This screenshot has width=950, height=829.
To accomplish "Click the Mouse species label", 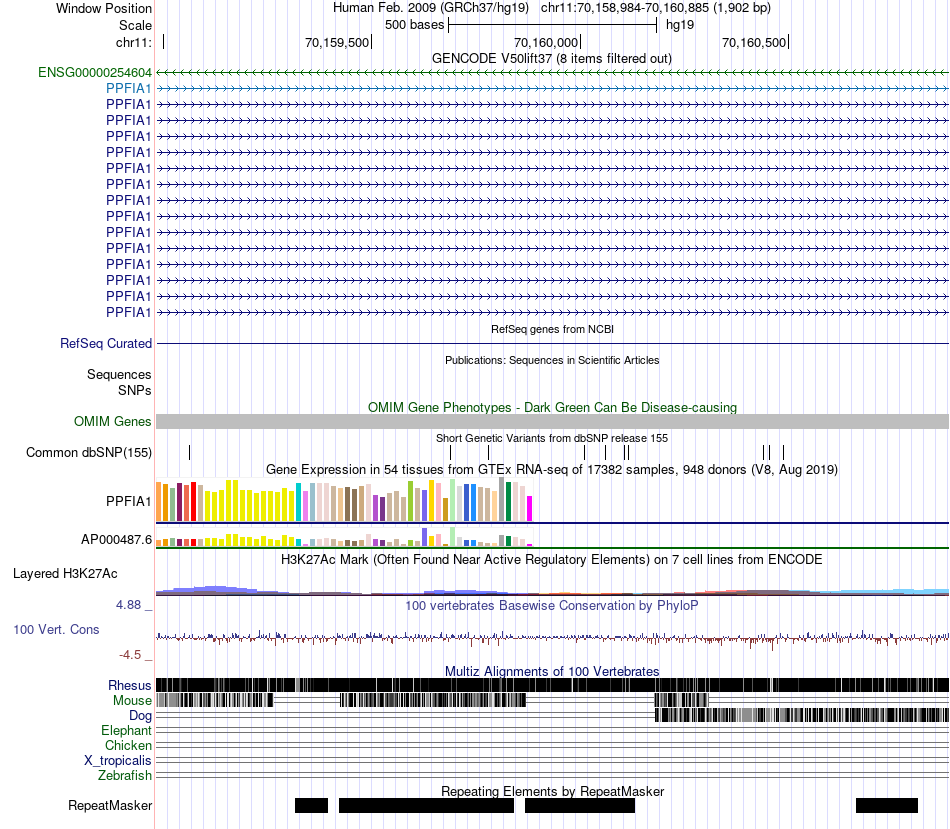I will pyautogui.click(x=132, y=701).
